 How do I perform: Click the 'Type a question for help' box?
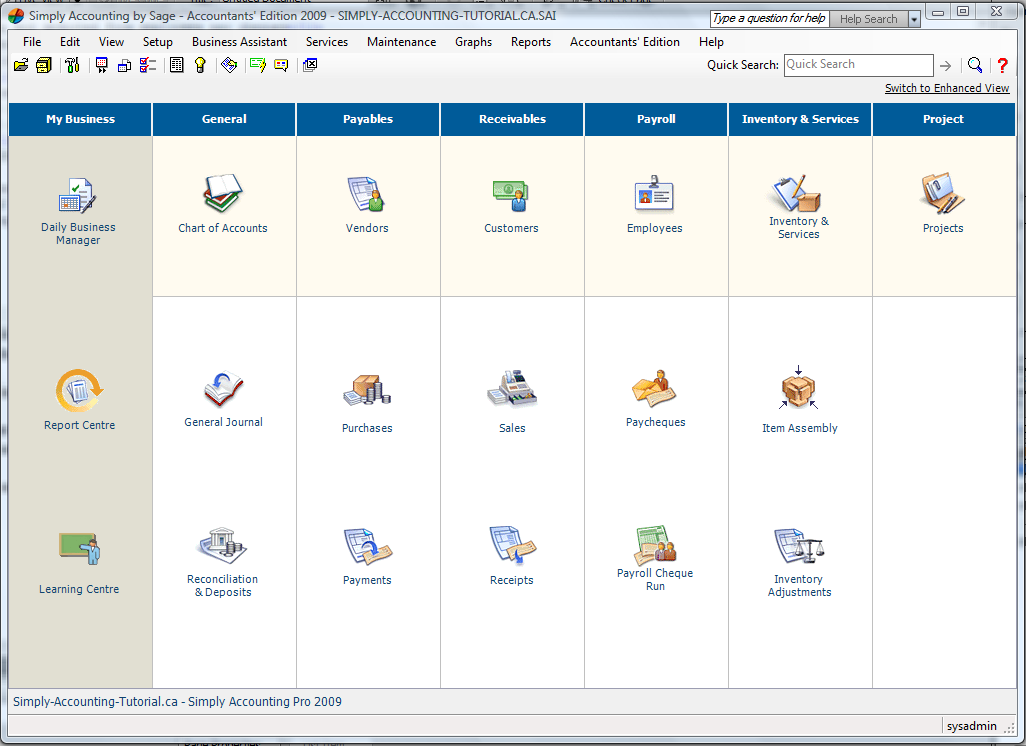click(770, 18)
